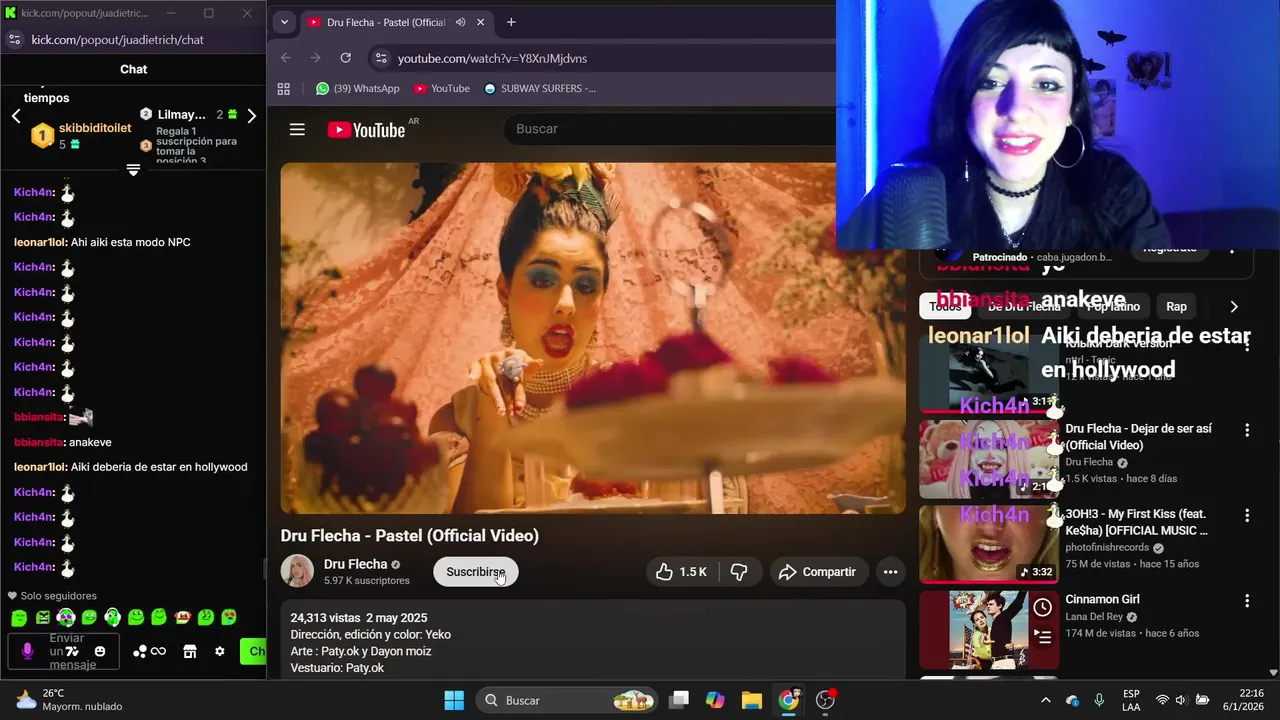The height and width of the screenshot is (720, 1280).
Task: Open OBS Studio taskbar icon
Action: point(825,700)
